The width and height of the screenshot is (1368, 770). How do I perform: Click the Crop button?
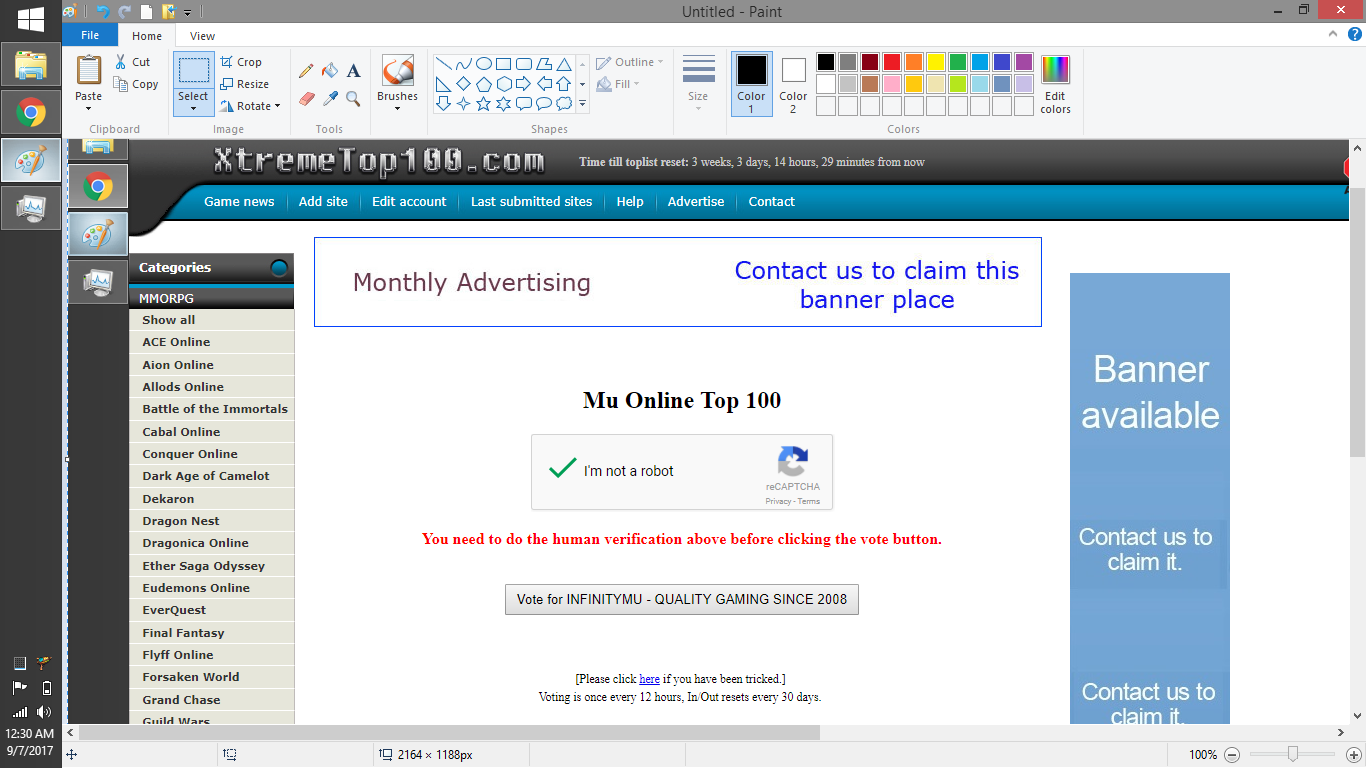[x=241, y=62]
